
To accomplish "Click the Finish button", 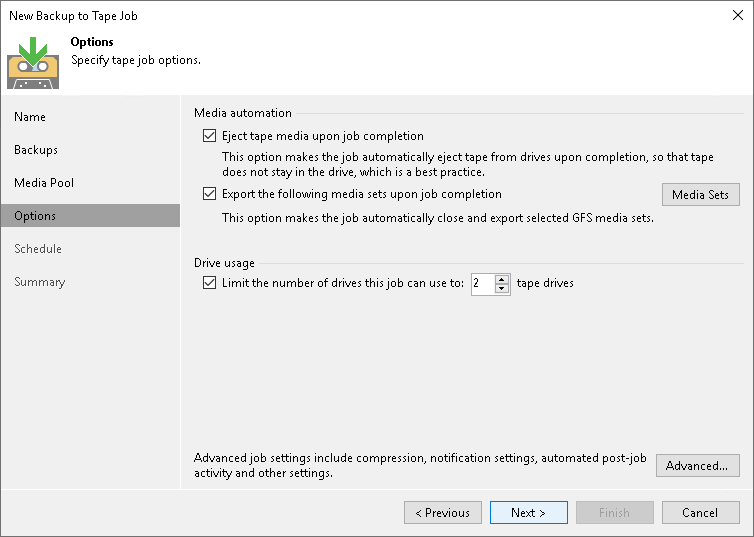I will point(614,513).
